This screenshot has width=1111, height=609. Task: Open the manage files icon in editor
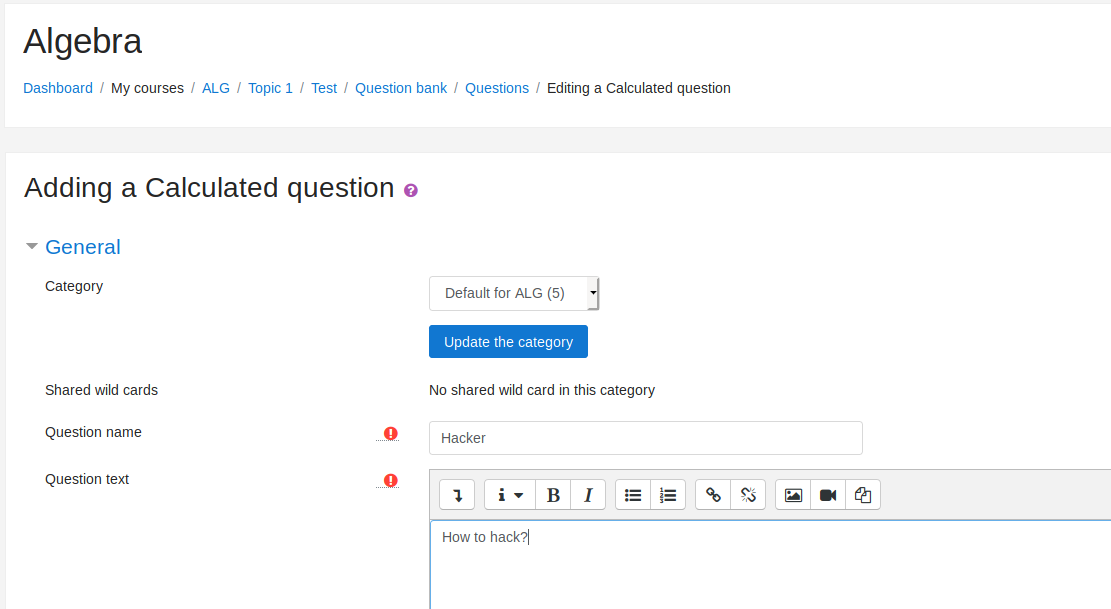tap(863, 495)
